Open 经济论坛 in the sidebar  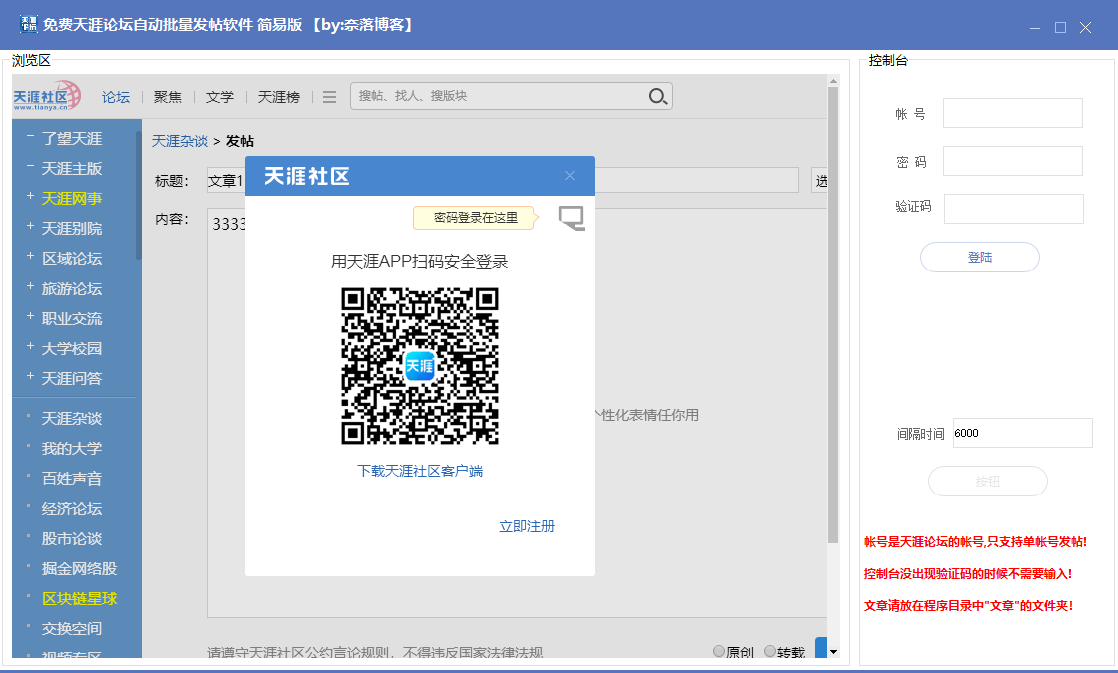click(72, 508)
